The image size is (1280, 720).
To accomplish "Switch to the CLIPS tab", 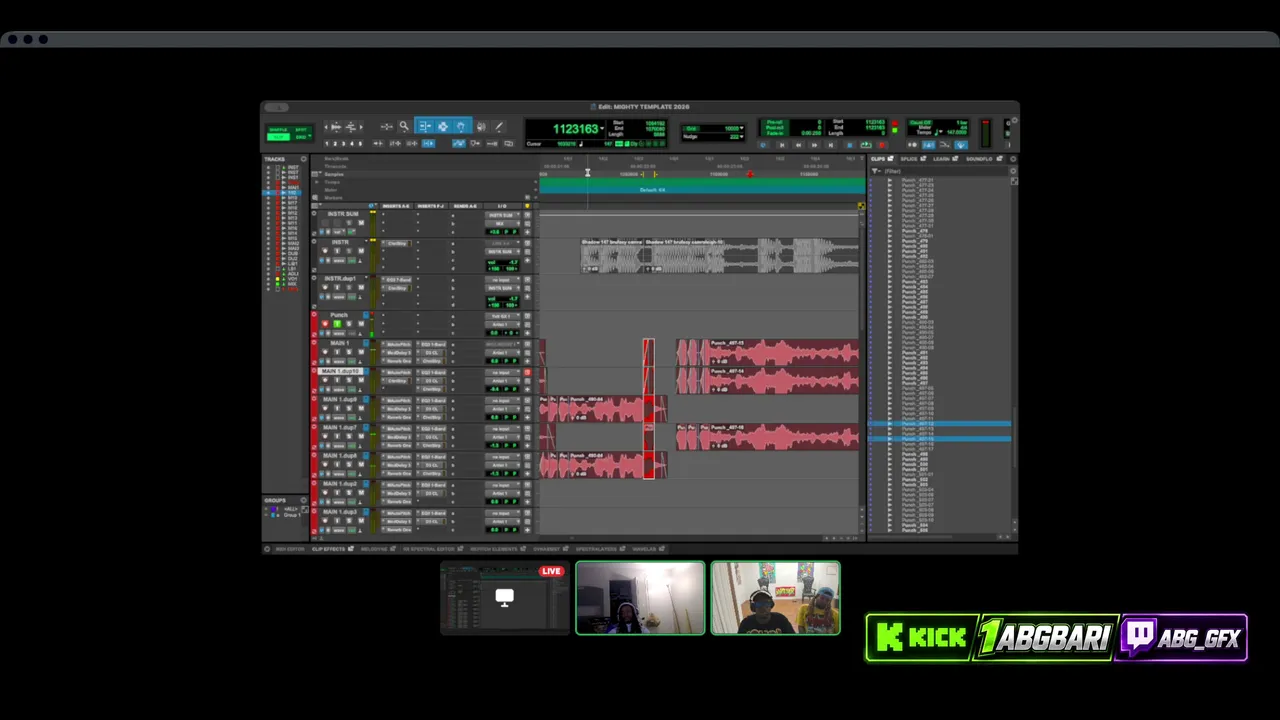I will click(x=879, y=159).
